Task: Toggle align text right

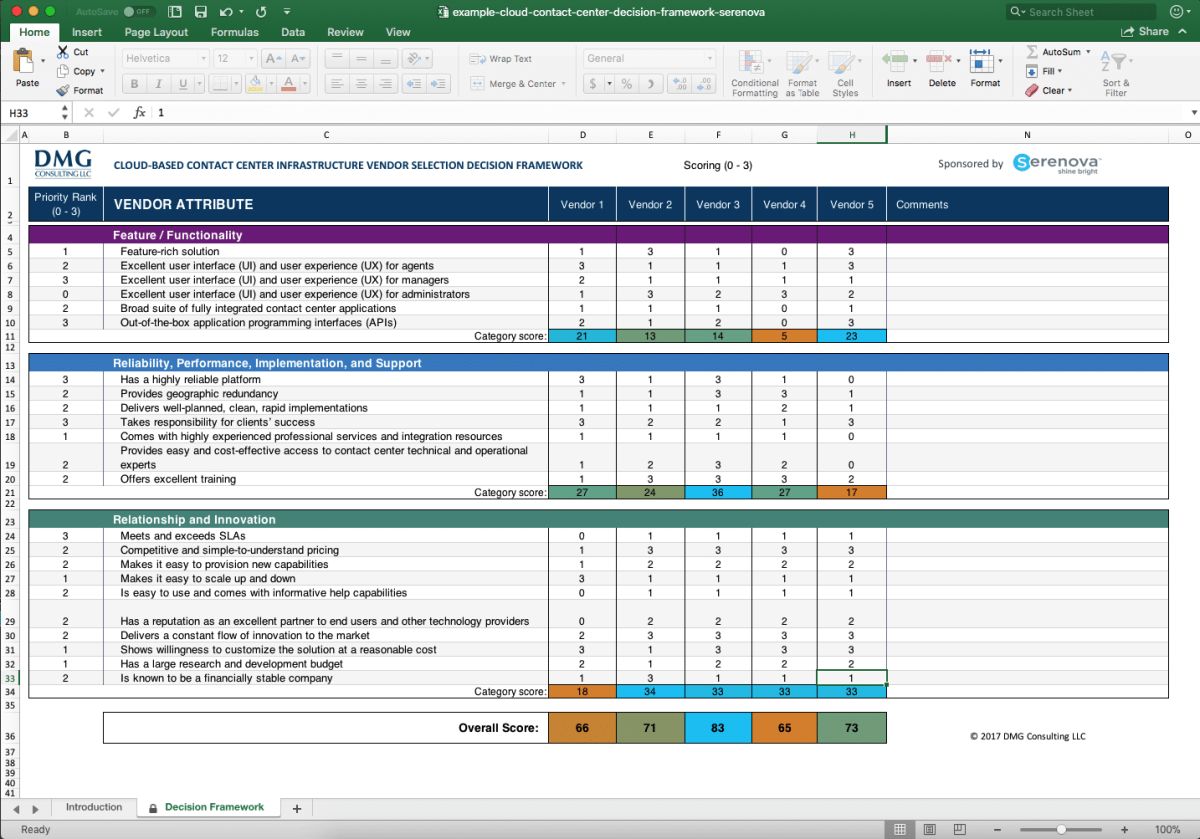Action: (385, 84)
